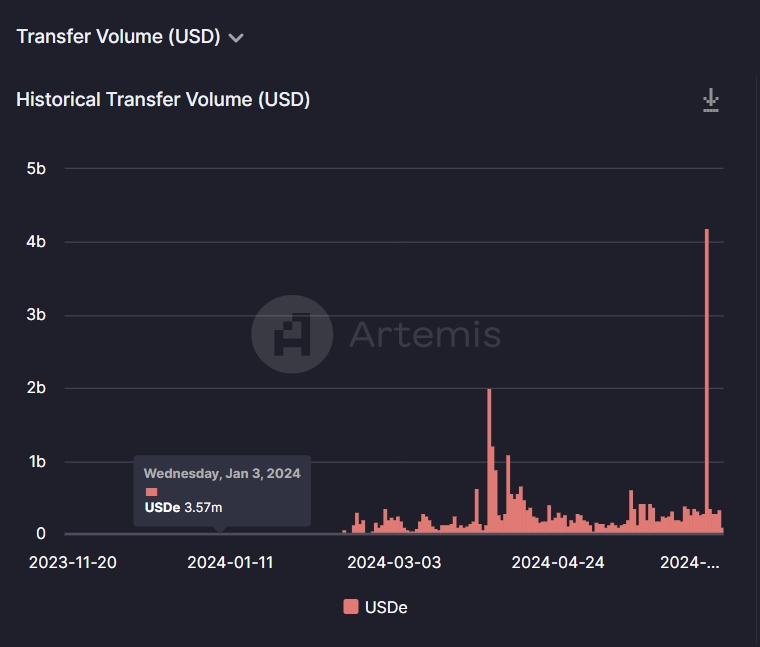
Task: Click the 3b y-axis label
Action: click(36, 315)
